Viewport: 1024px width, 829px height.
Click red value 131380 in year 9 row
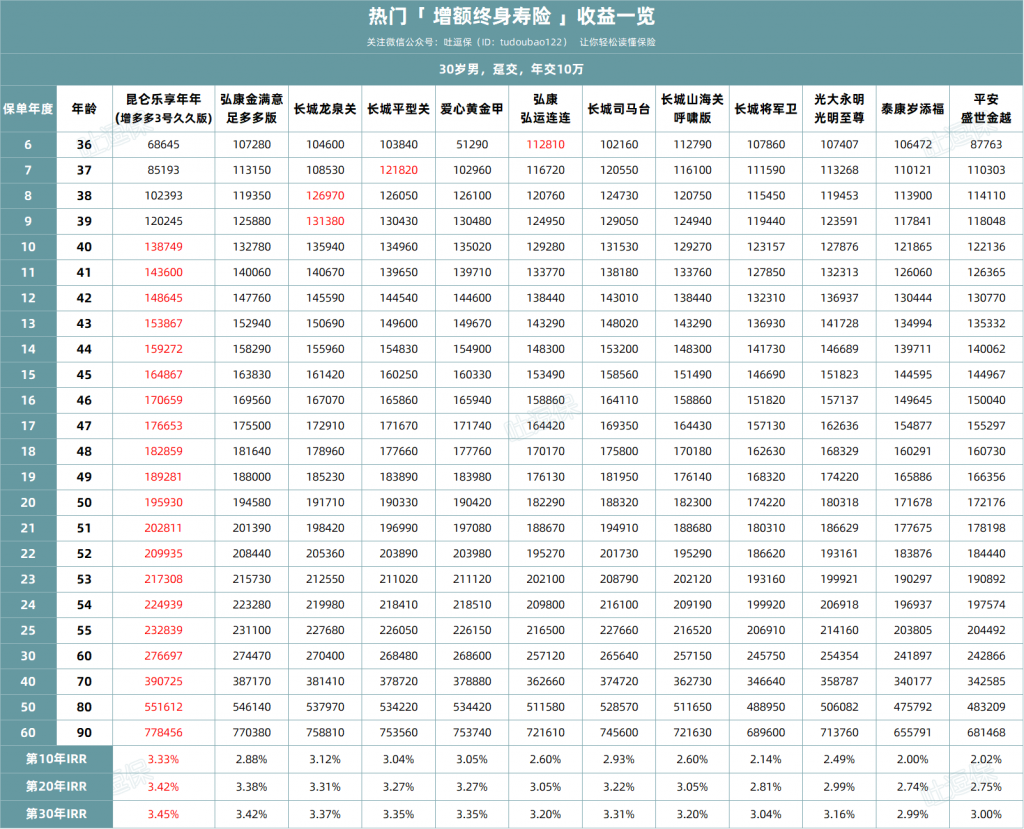pyautogui.click(x=325, y=221)
